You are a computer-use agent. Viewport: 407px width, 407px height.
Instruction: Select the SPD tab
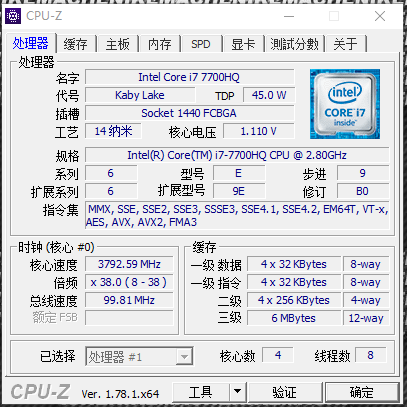click(201, 44)
